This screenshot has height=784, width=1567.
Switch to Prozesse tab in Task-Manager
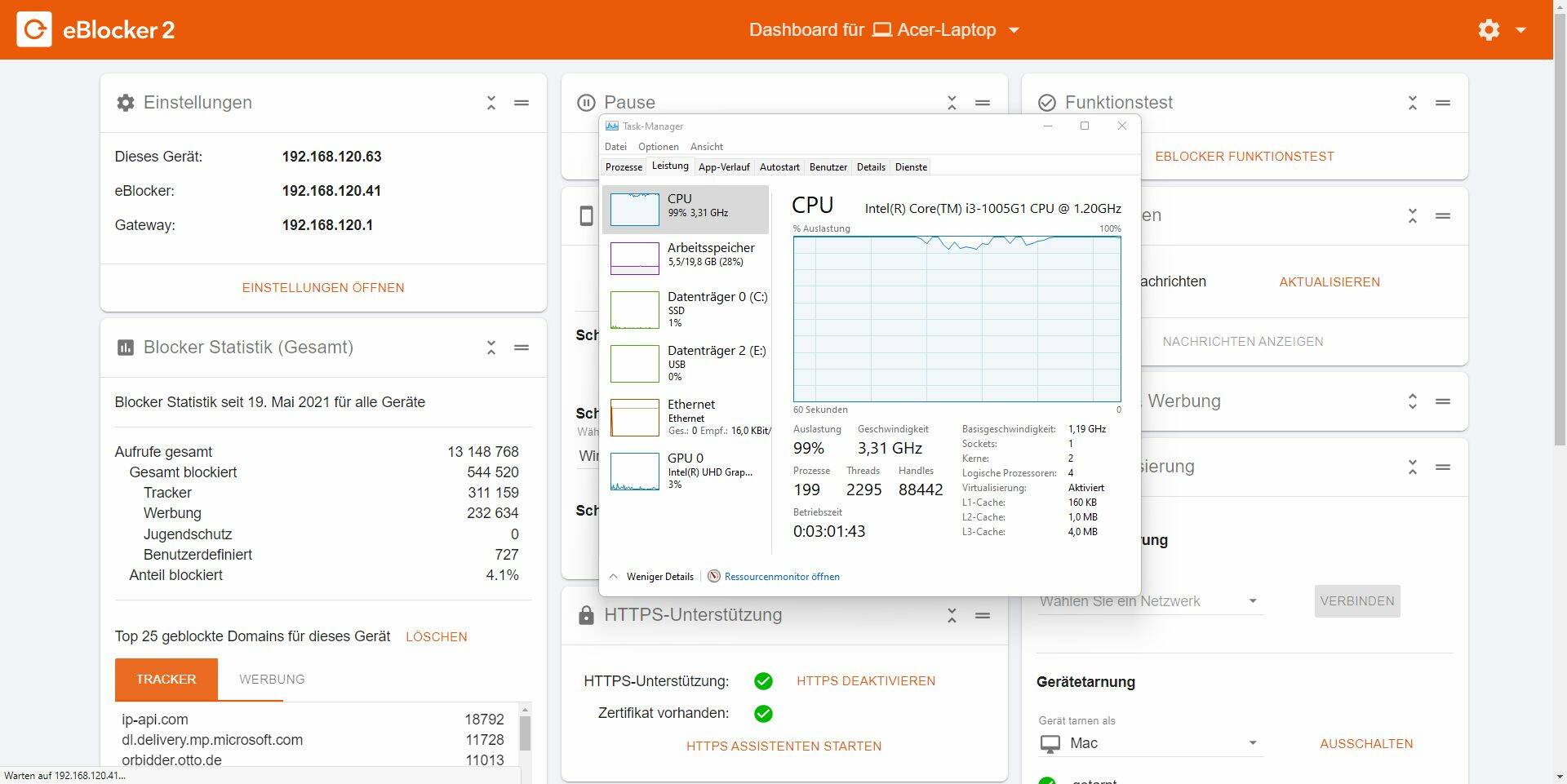coord(624,167)
